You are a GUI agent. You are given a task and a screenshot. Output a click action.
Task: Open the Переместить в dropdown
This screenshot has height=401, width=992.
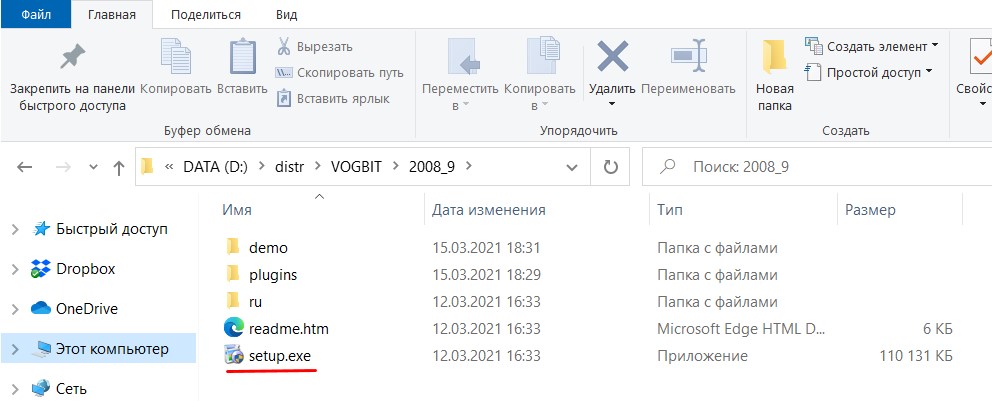pos(460,106)
